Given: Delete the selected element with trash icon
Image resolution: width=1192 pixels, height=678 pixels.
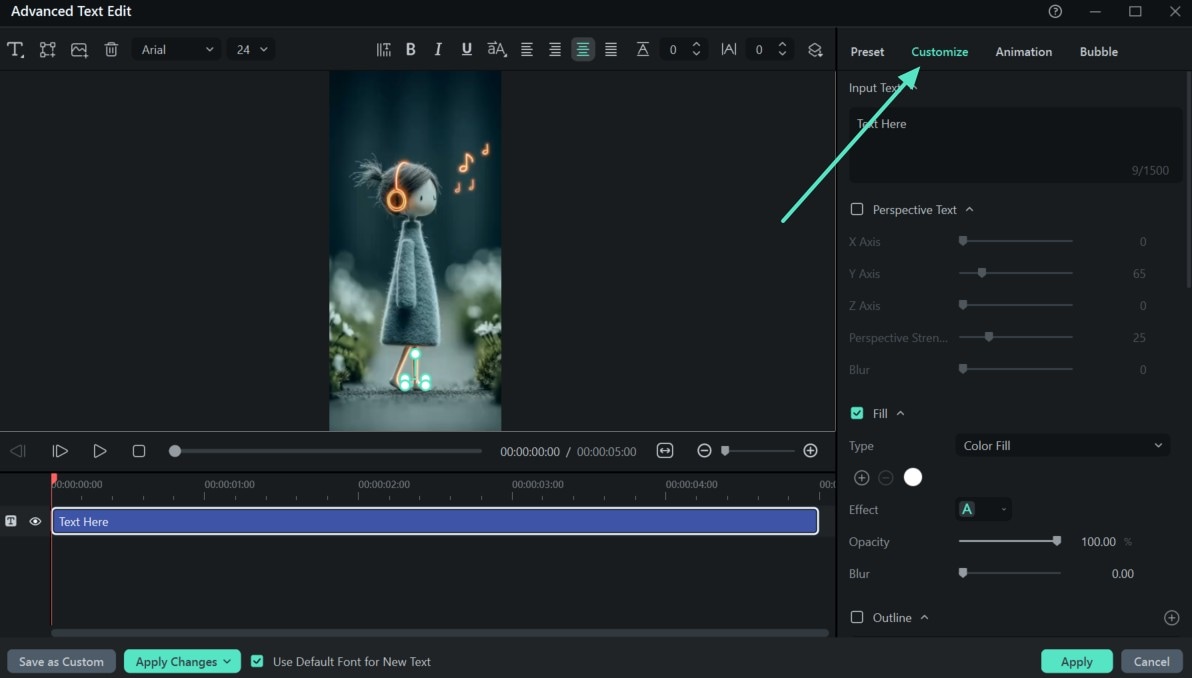Looking at the screenshot, I should tap(111, 50).
